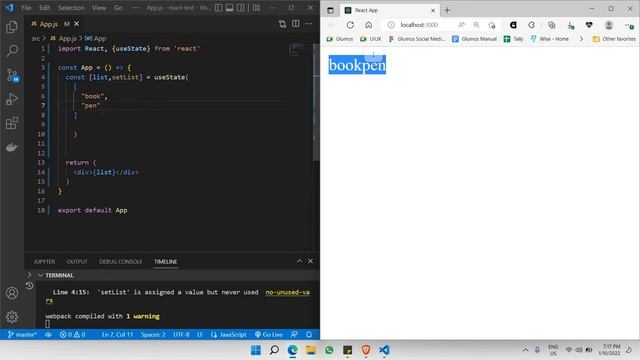Open the View menu

pos(99,8)
